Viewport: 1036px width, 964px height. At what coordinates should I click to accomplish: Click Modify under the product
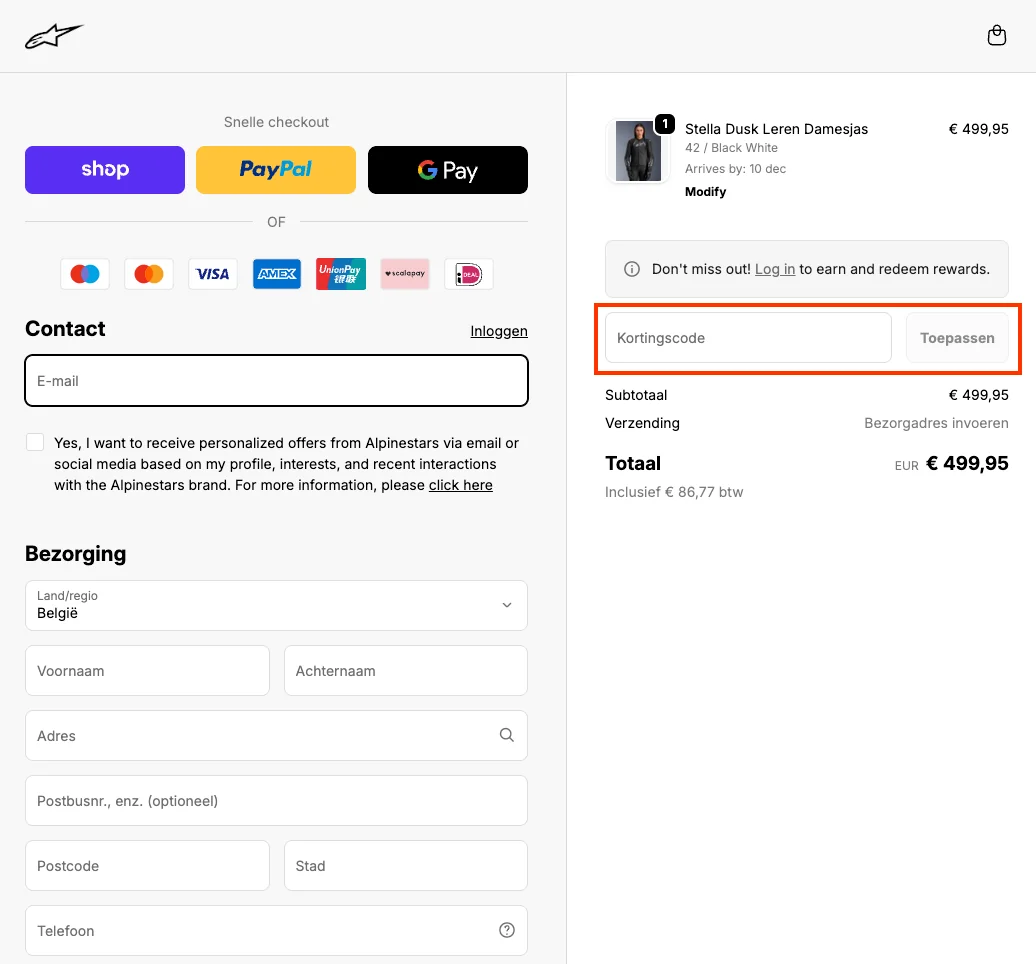click(705, 191)
